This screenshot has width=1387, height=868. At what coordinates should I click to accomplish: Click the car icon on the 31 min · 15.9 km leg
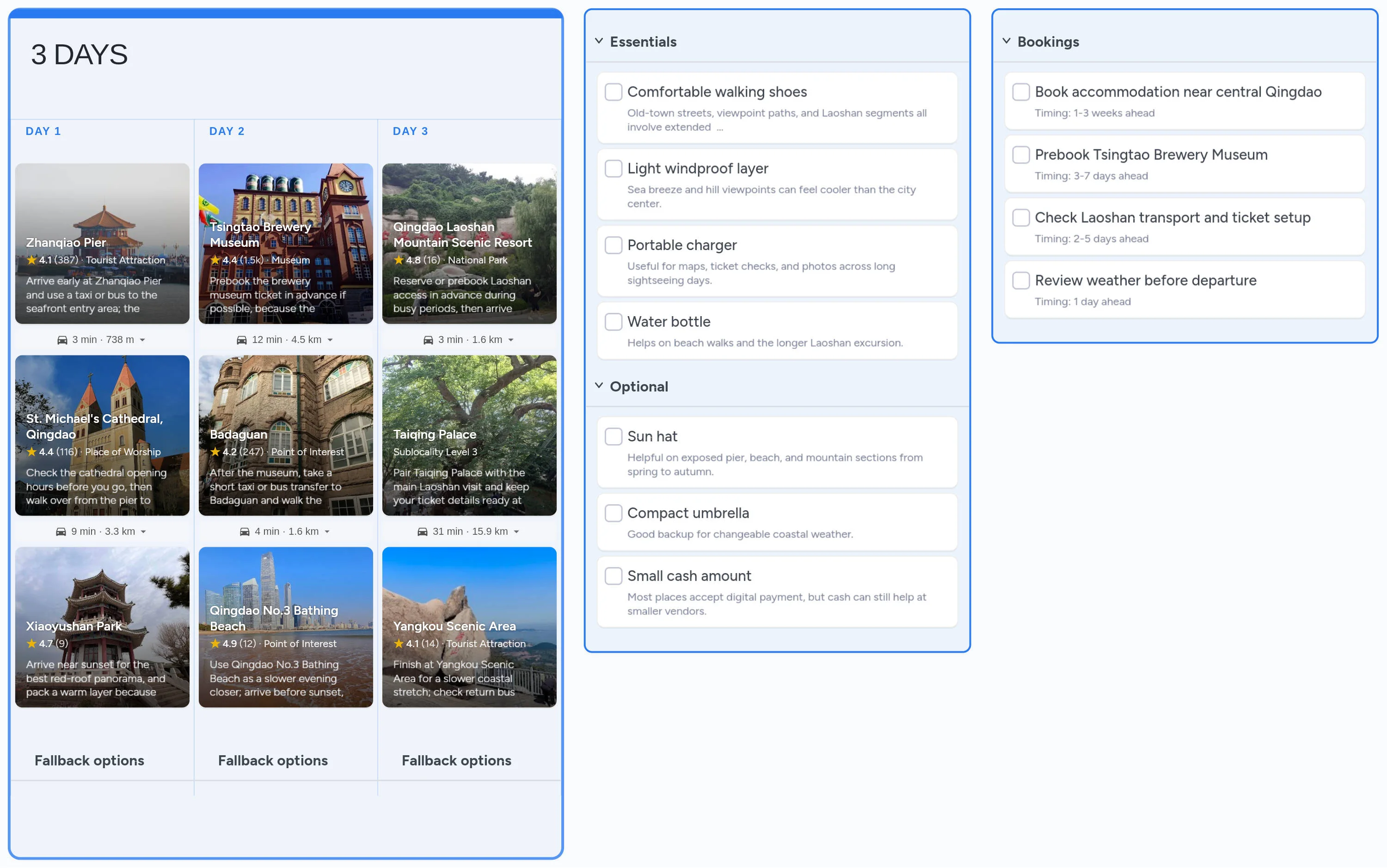(x=422, y=531)
